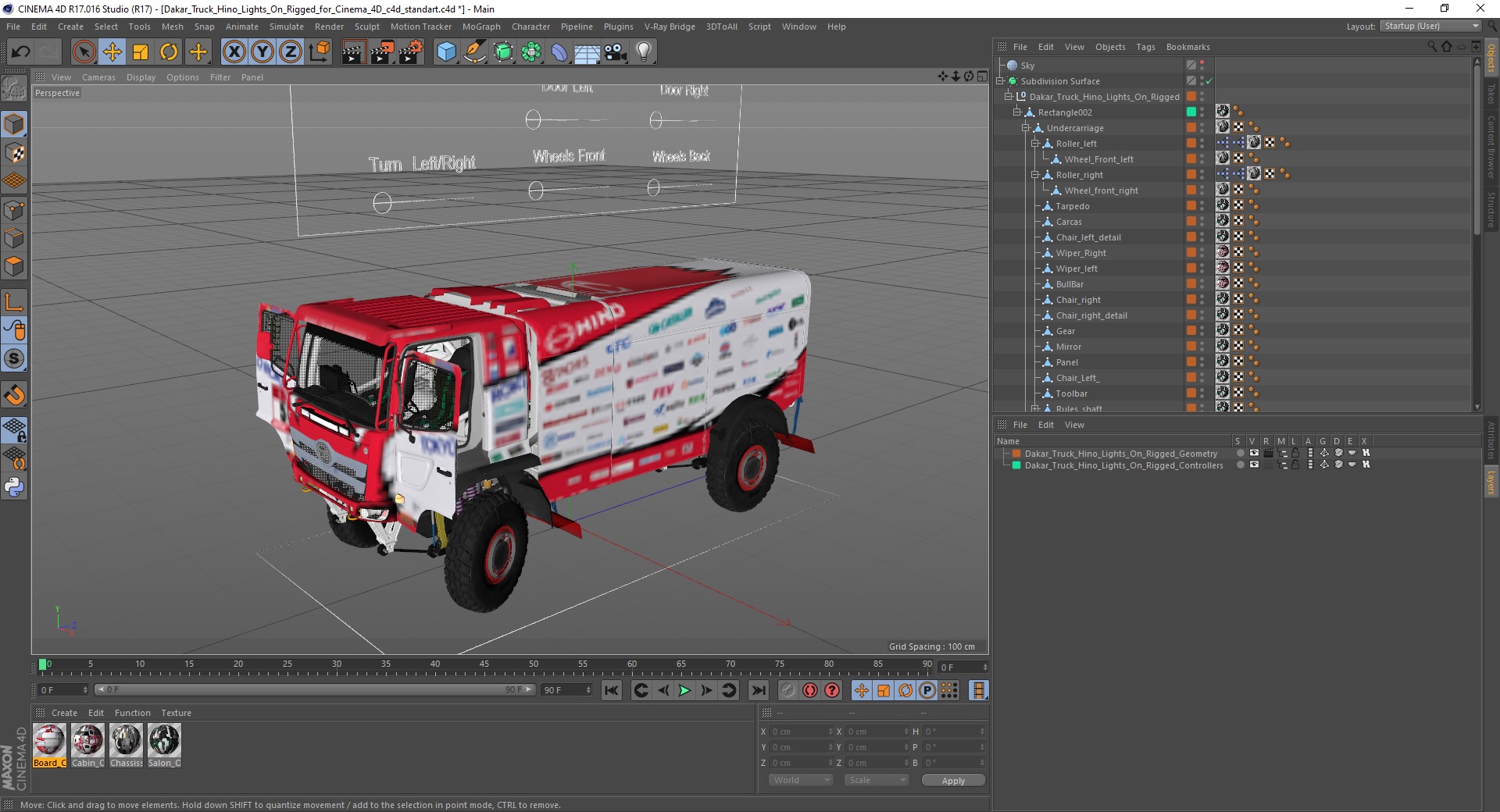Click the Array/MoGraph green flower icon
Screen dimensions: 1500x812
[531, 52]
